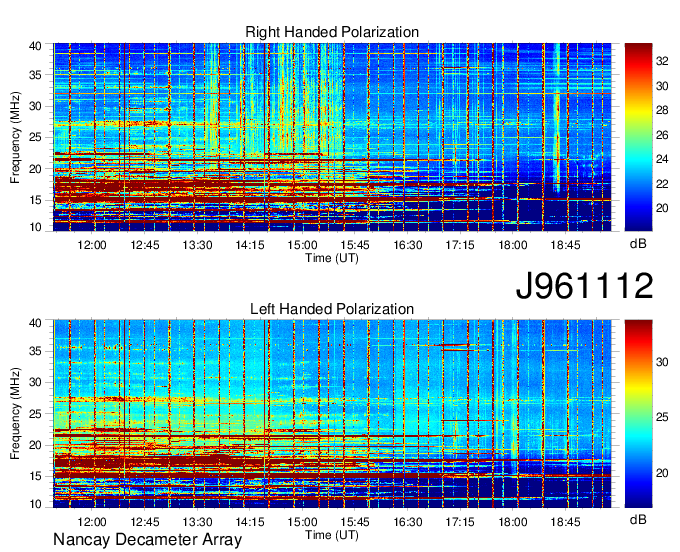
Task: Click the 32 value on upper color bar
Action: 662,62
